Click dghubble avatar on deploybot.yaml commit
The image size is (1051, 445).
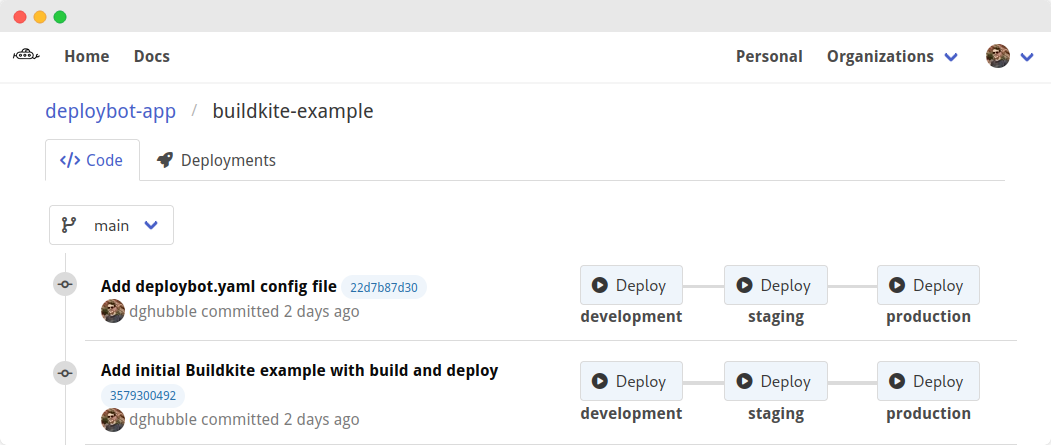tap(113, 312)
